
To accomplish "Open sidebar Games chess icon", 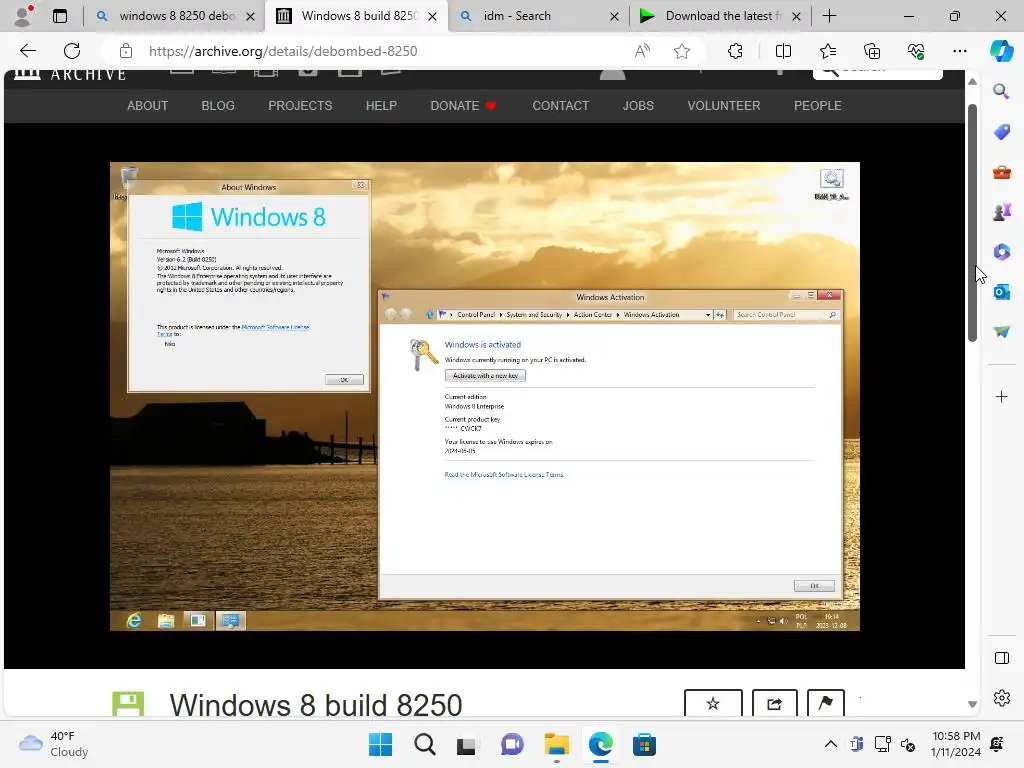I will (1001, 212).
